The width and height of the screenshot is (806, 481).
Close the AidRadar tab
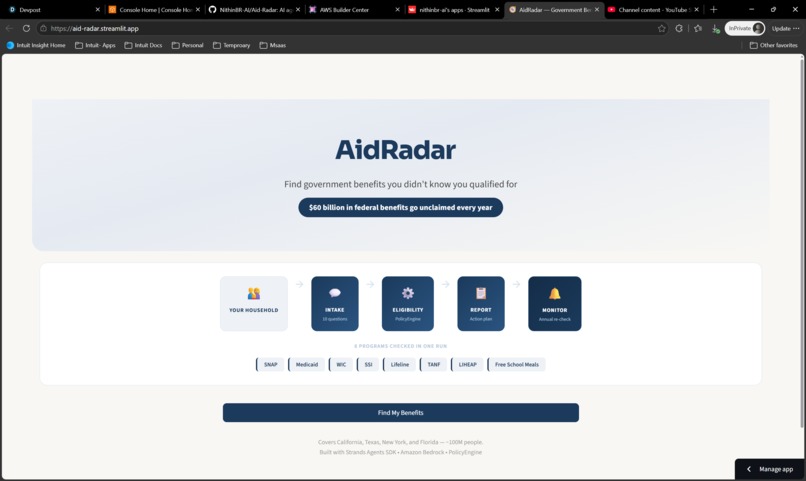click(597, 10)
